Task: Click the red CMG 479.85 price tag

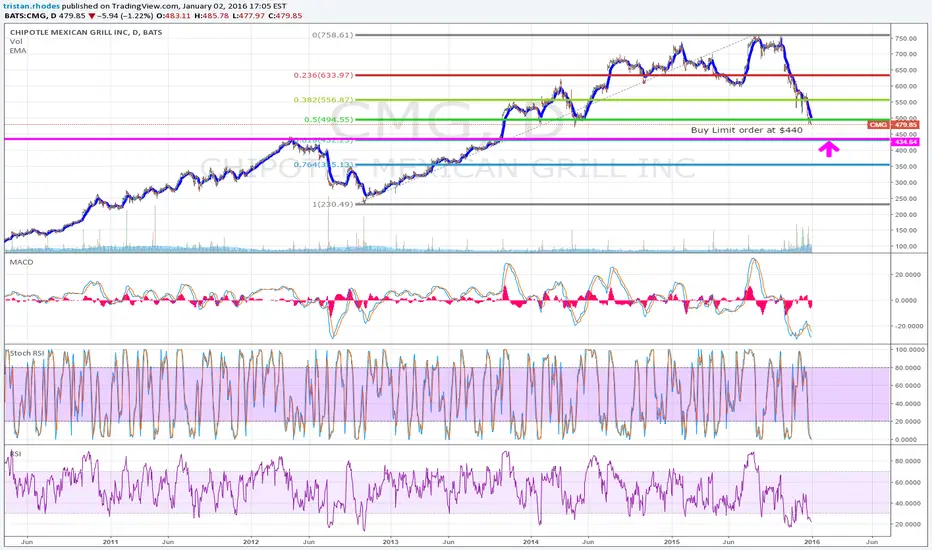Action: coord(893,125)
